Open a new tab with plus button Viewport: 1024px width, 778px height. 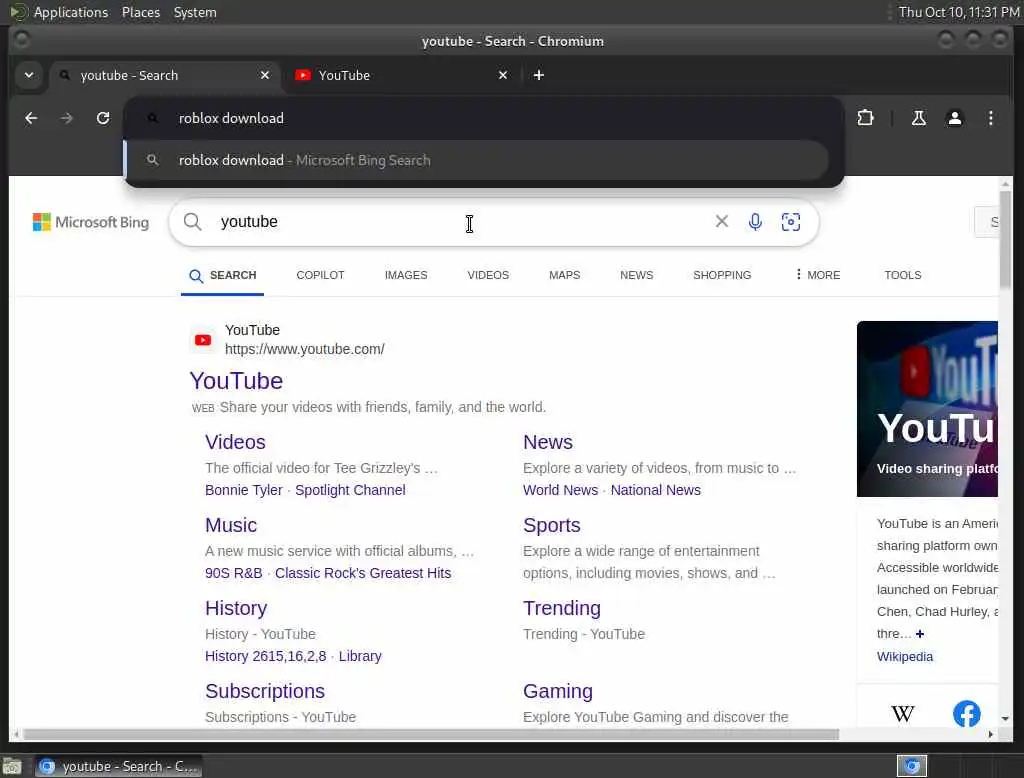point(539,75)
